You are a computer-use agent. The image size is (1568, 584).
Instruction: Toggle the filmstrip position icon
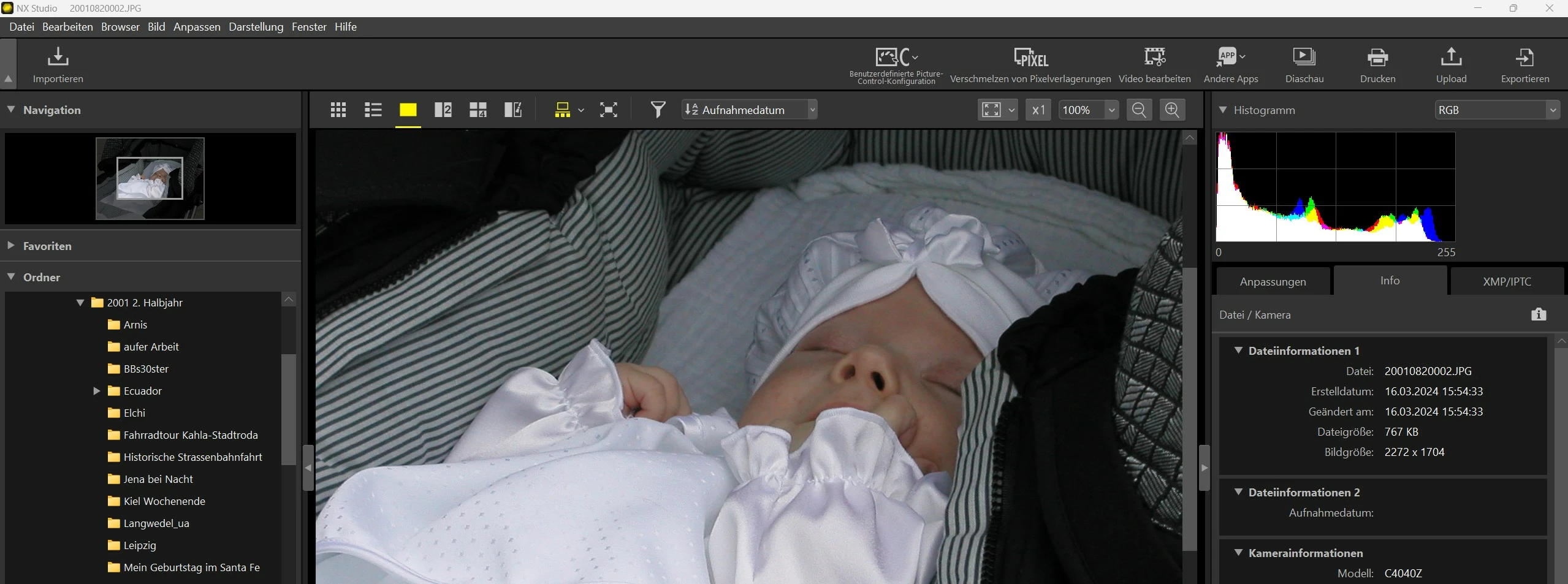pos(562,110)
